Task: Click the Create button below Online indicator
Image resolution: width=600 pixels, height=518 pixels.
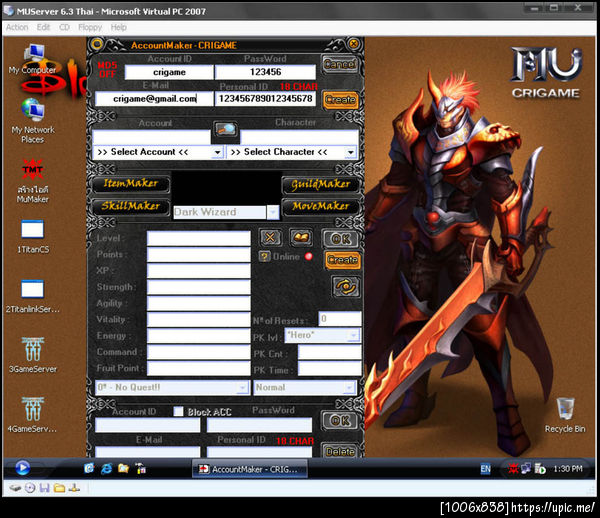Action: pos(342,260)
